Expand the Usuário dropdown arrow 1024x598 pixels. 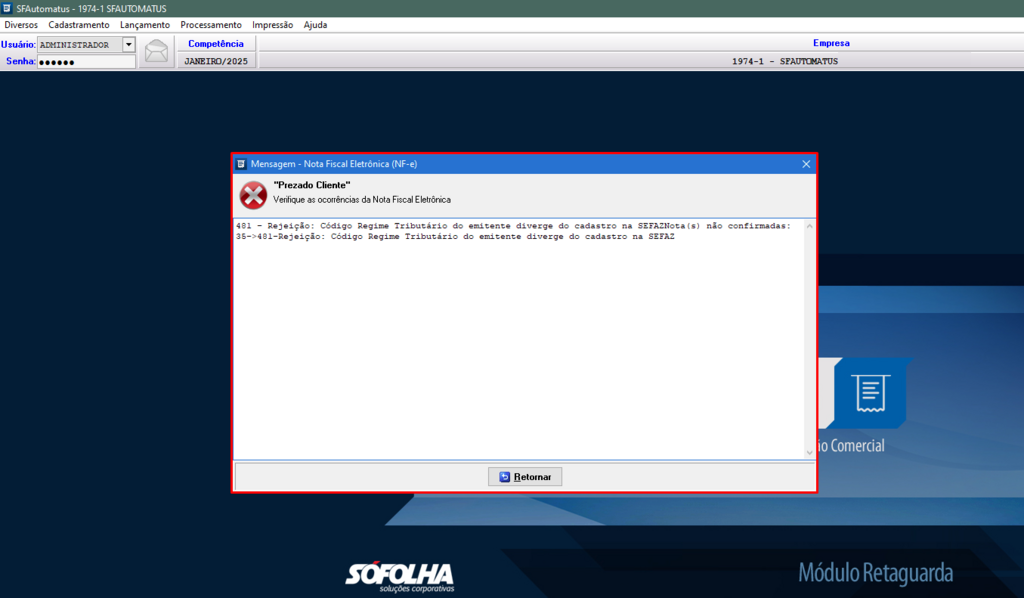click(x=128, y=44)
